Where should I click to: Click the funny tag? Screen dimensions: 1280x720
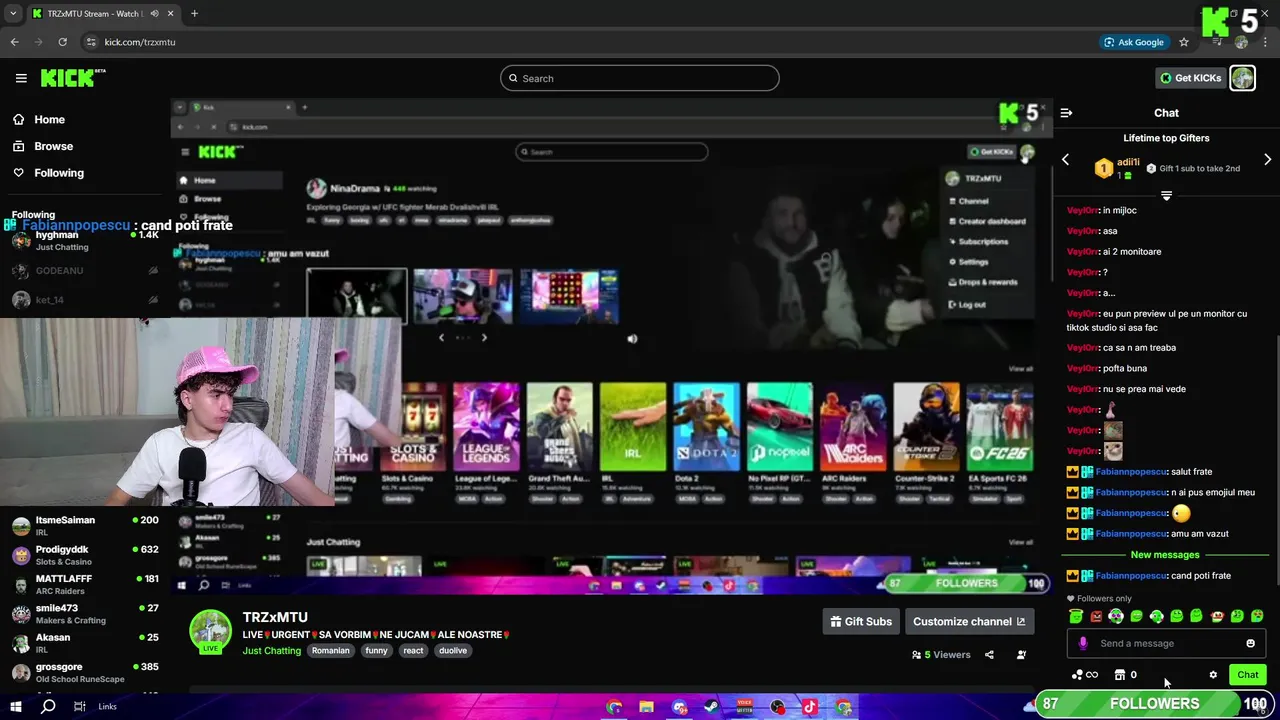coord(376,650)
